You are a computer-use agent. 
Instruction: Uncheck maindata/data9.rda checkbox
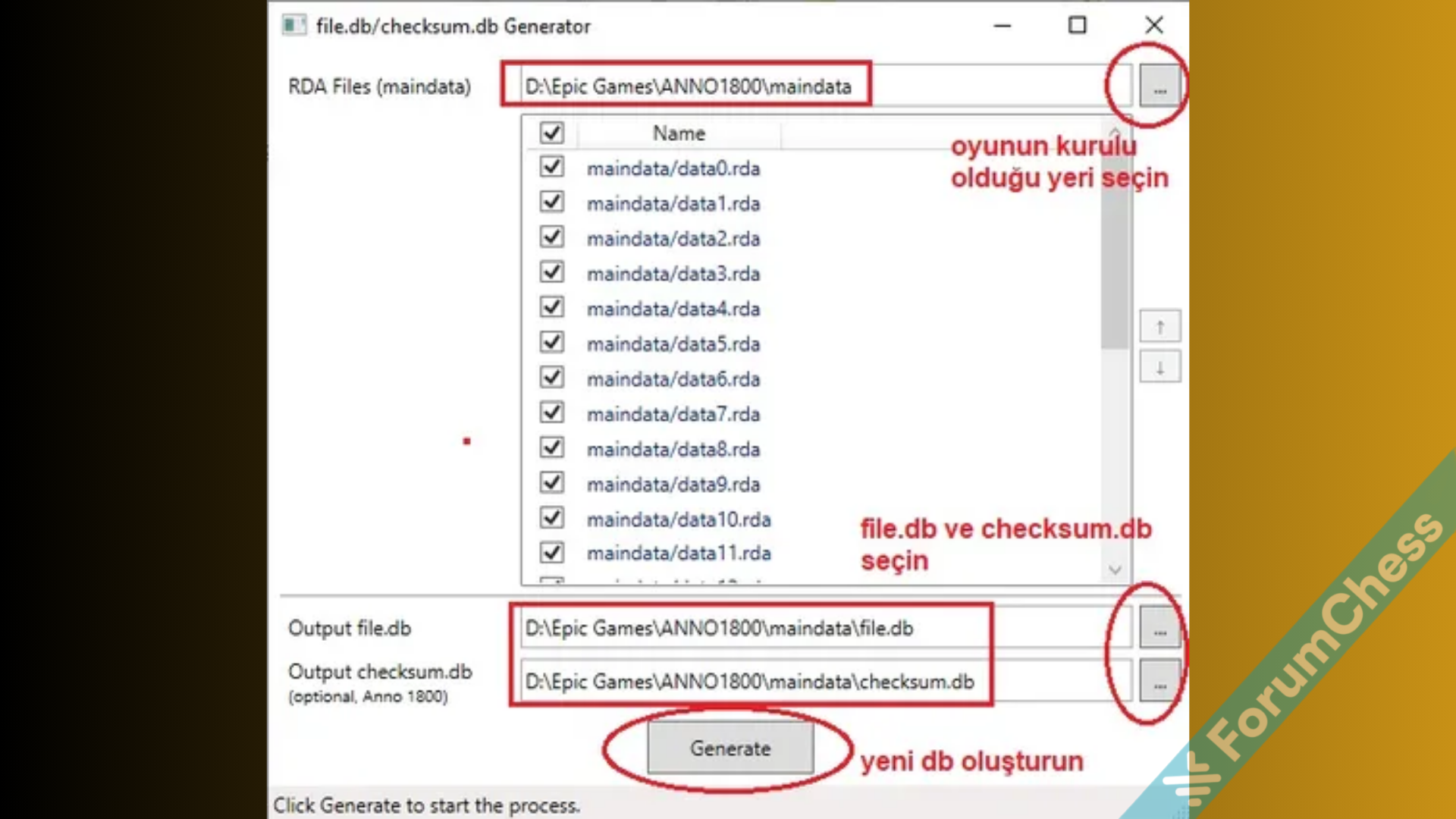coord(552,482)
